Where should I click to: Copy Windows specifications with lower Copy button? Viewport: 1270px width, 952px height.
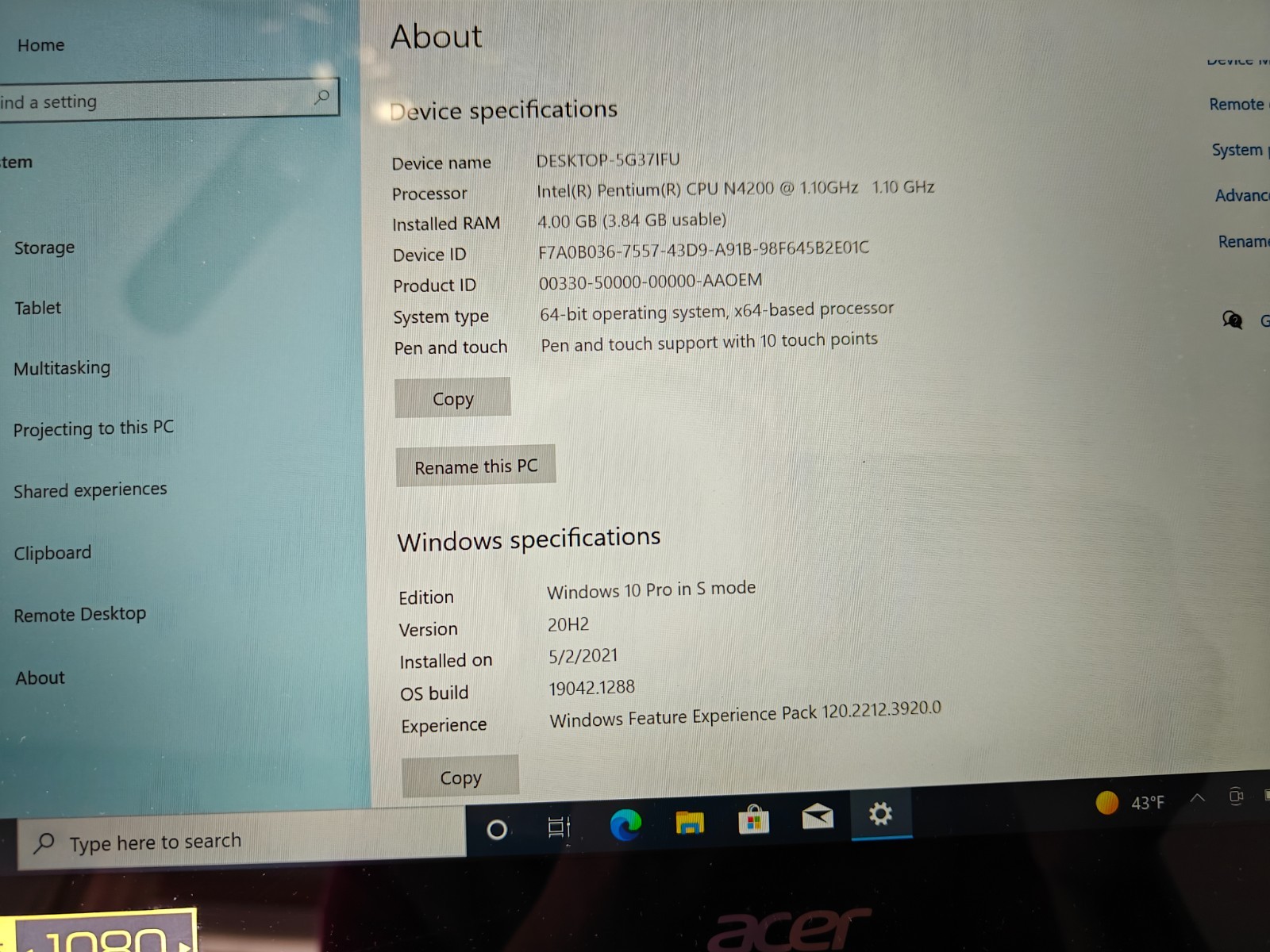(460, 777)
